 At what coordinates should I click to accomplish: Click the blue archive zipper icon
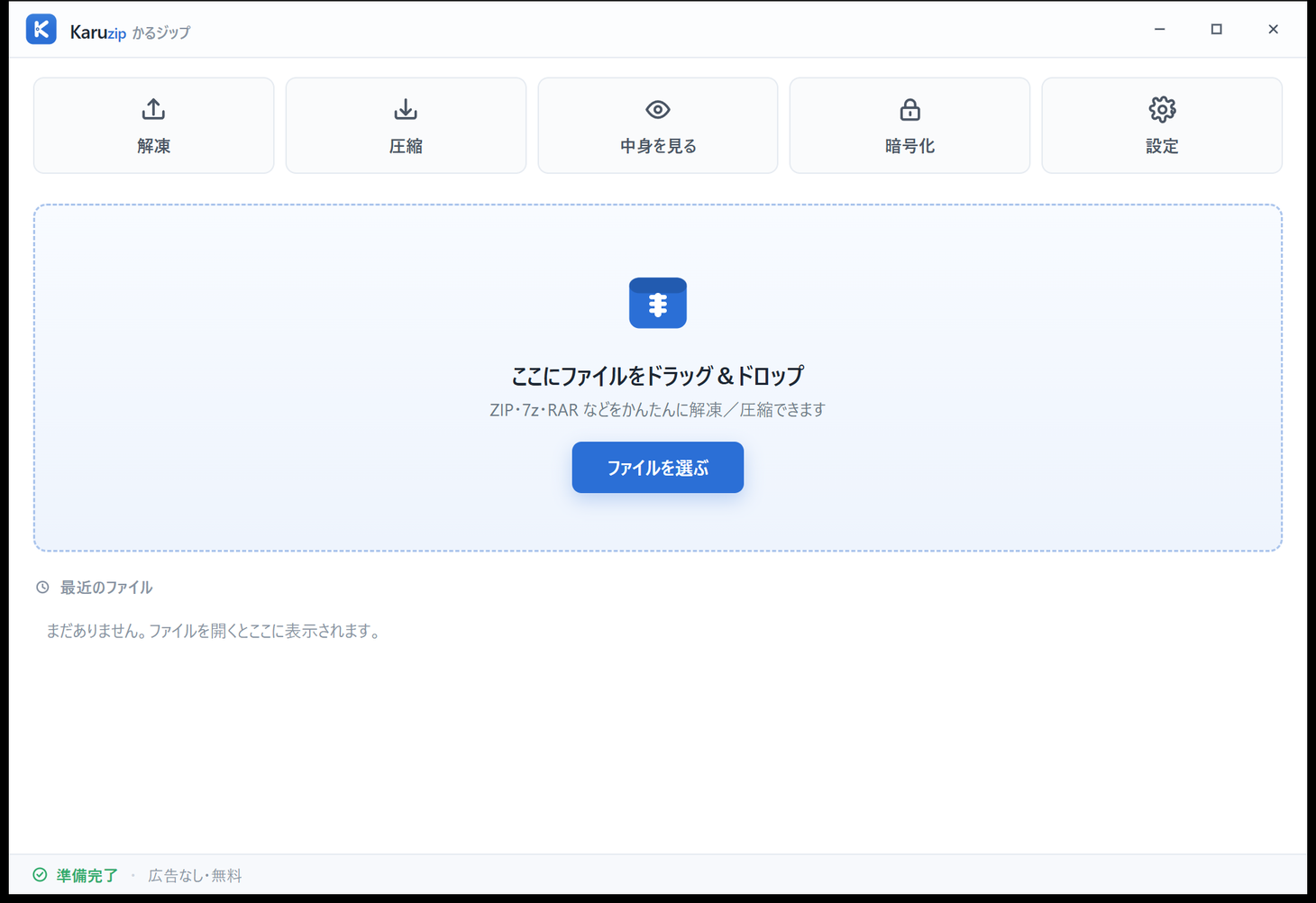pyautogui.click(x=658, y=303)
